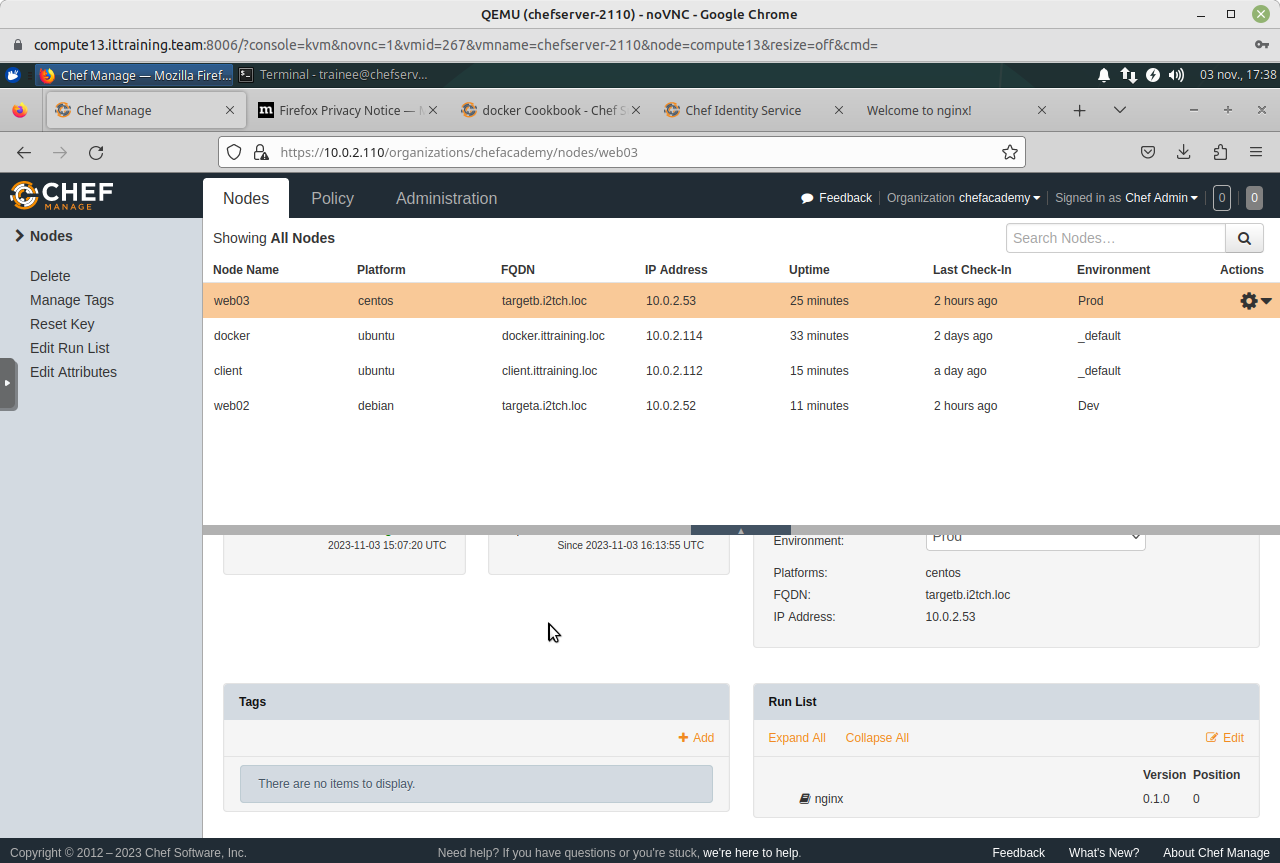Viewport: 1280px width, 863px height.
Task: Click the Add tag button
Action: (696, 738)
